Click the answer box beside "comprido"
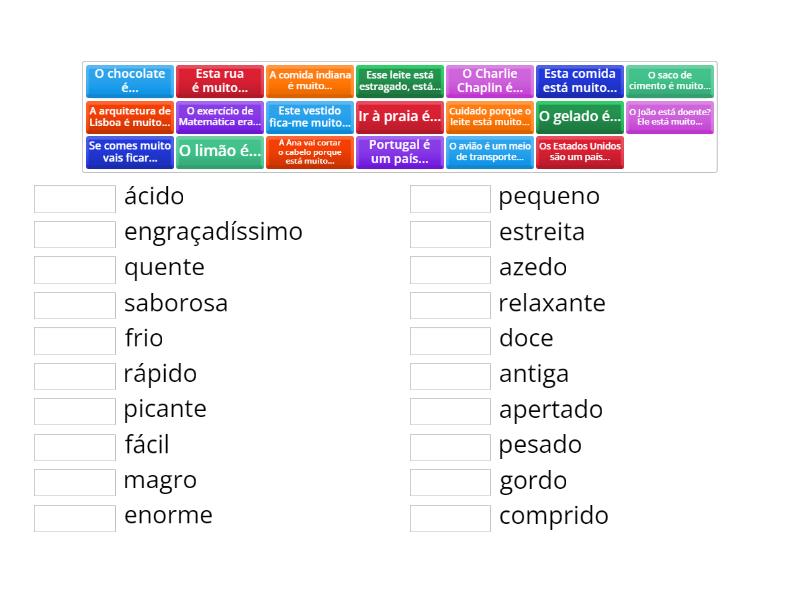 coord(450,517)
